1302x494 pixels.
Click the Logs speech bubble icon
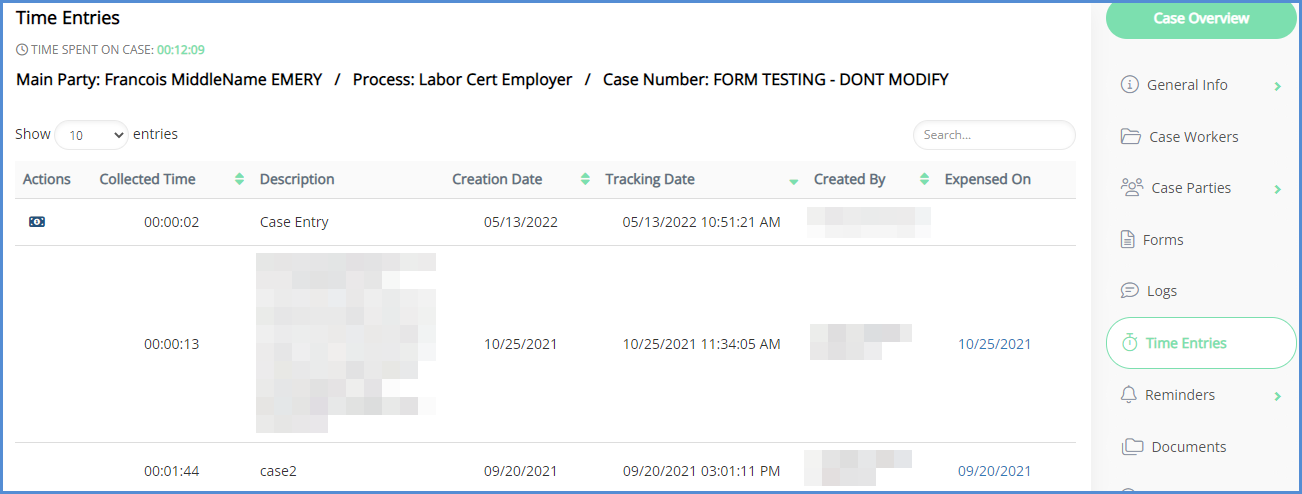(x=1129, y=291)
